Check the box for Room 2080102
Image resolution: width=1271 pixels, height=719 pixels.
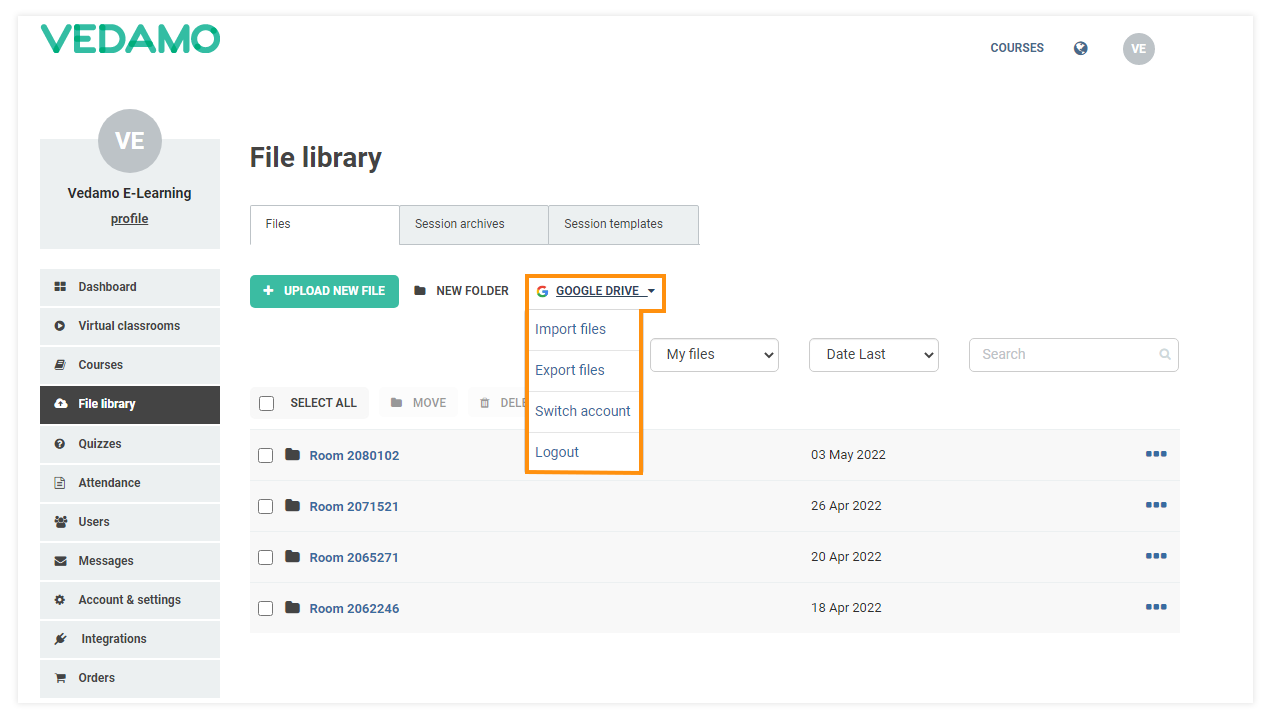[266, 455]
